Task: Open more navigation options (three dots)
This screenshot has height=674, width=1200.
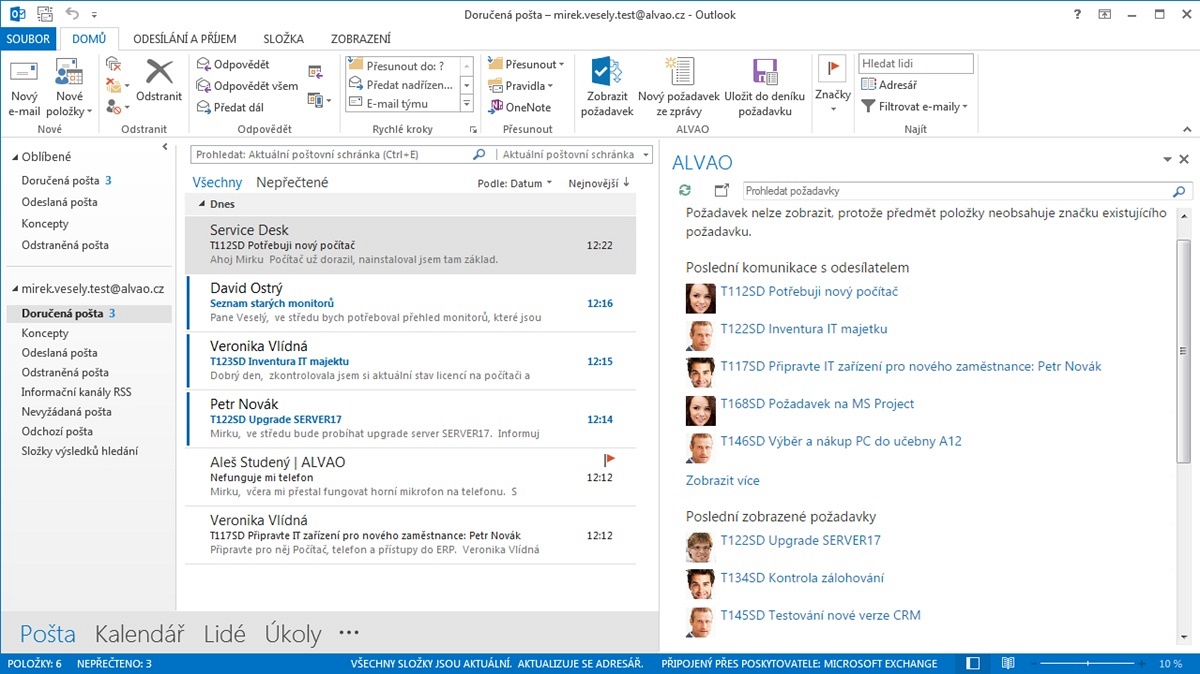Action: pos(348,633)
